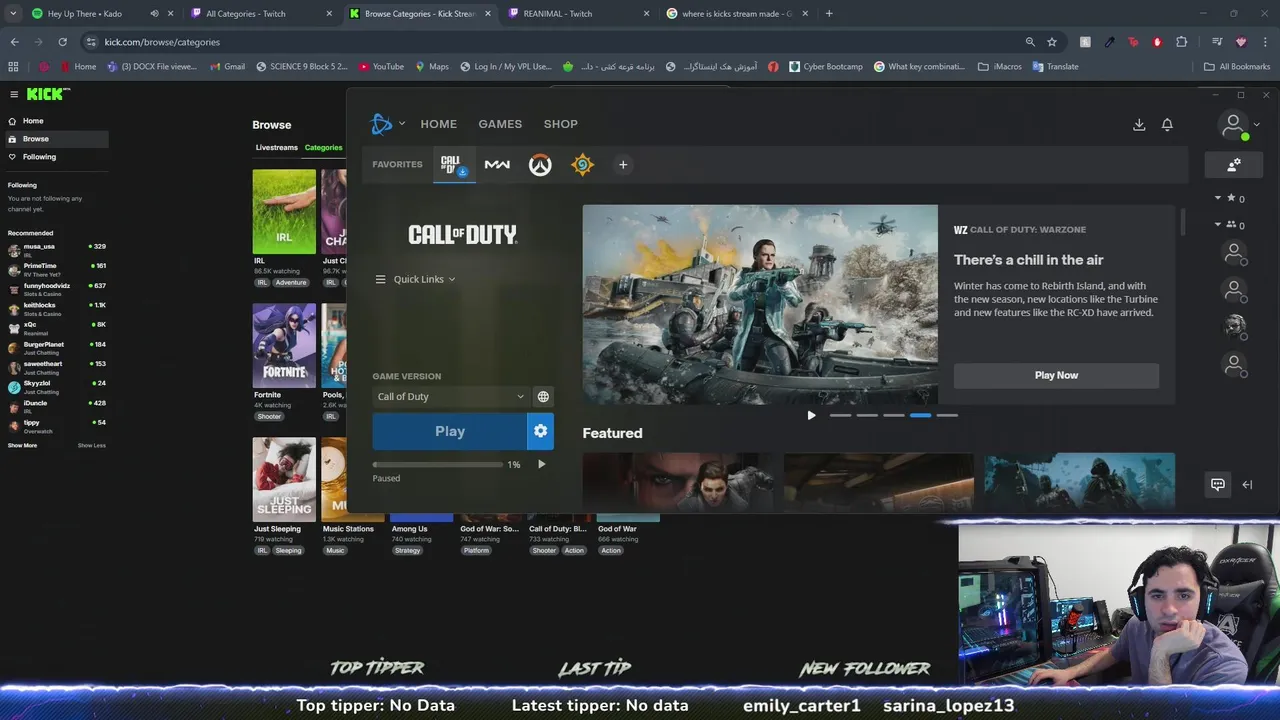The width and height of the screenshot is (1280, 720).
Task: Open xQc recommended channel
Action: click(57, 327)
